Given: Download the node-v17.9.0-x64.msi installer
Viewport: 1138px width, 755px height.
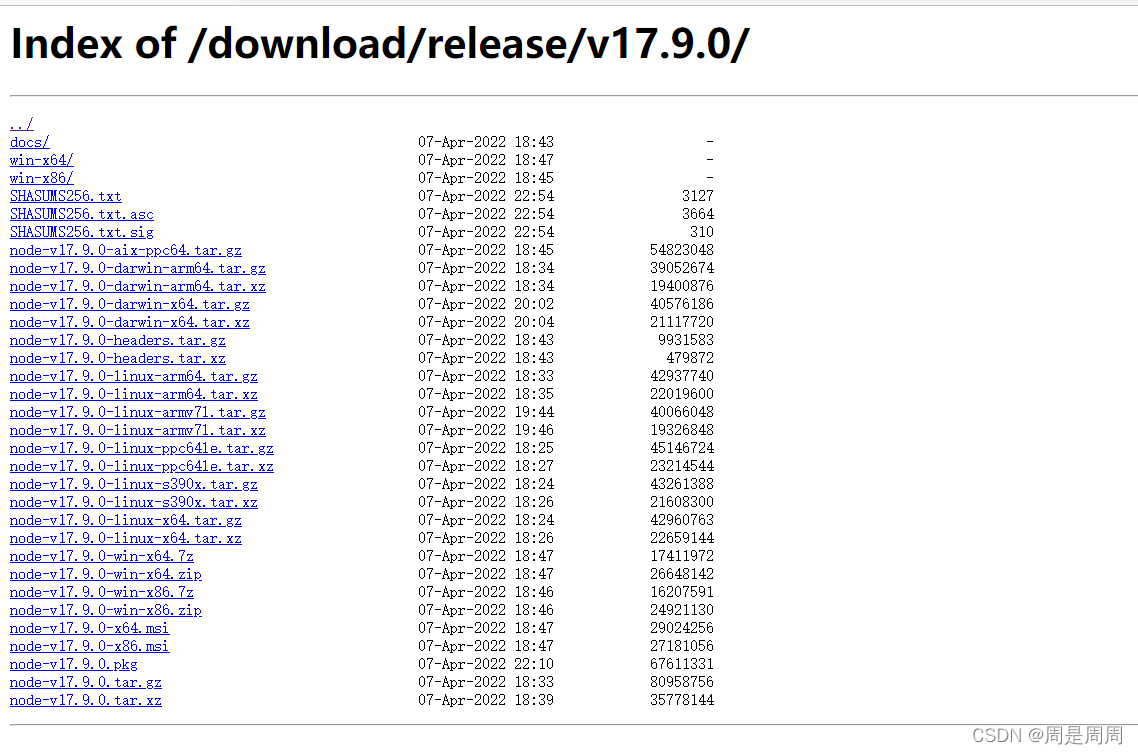Looking at the screenshot, I should click(89, 629).
